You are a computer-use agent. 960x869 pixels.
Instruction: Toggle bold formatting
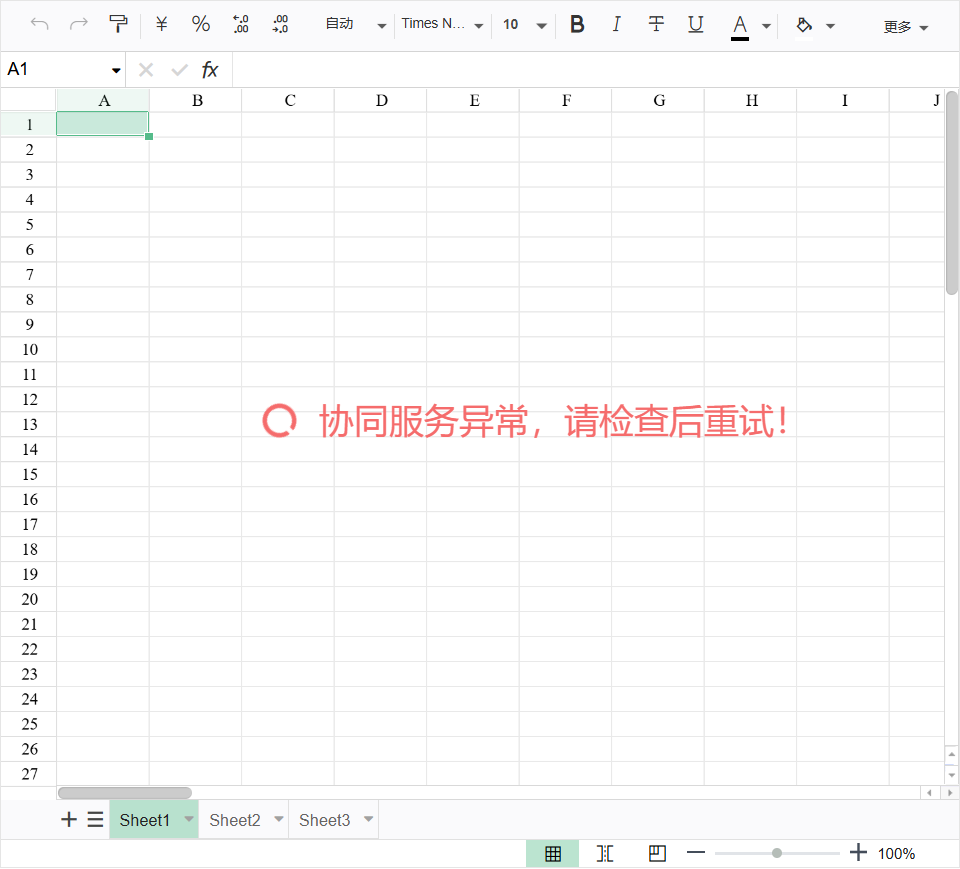pyautogui.click(x=577, y=24)
